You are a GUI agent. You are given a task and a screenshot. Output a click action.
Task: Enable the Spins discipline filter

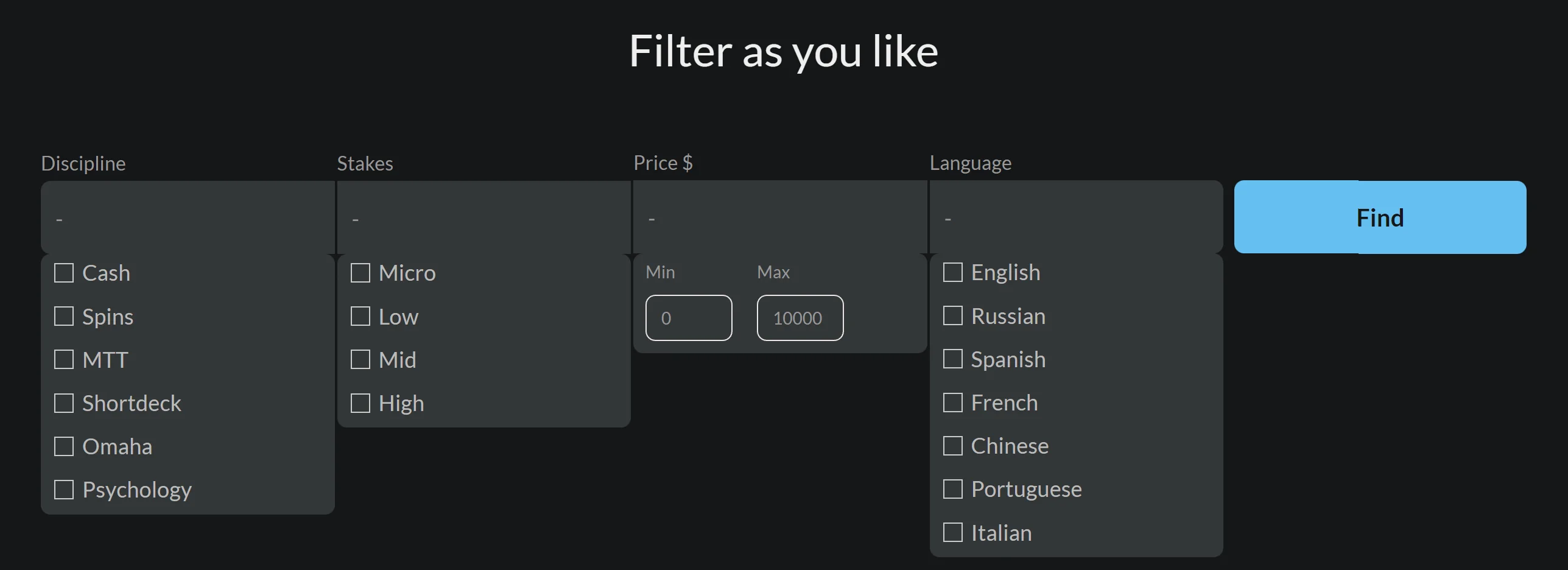(64, 316)
